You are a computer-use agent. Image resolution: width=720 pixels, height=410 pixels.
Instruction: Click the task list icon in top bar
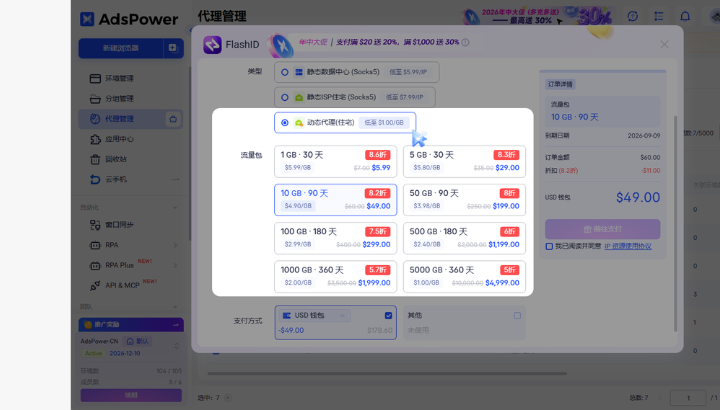coord(659,17)
